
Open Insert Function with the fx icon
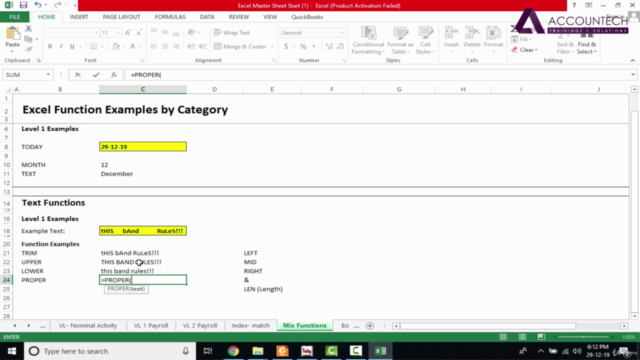click(x=114, y=75)
